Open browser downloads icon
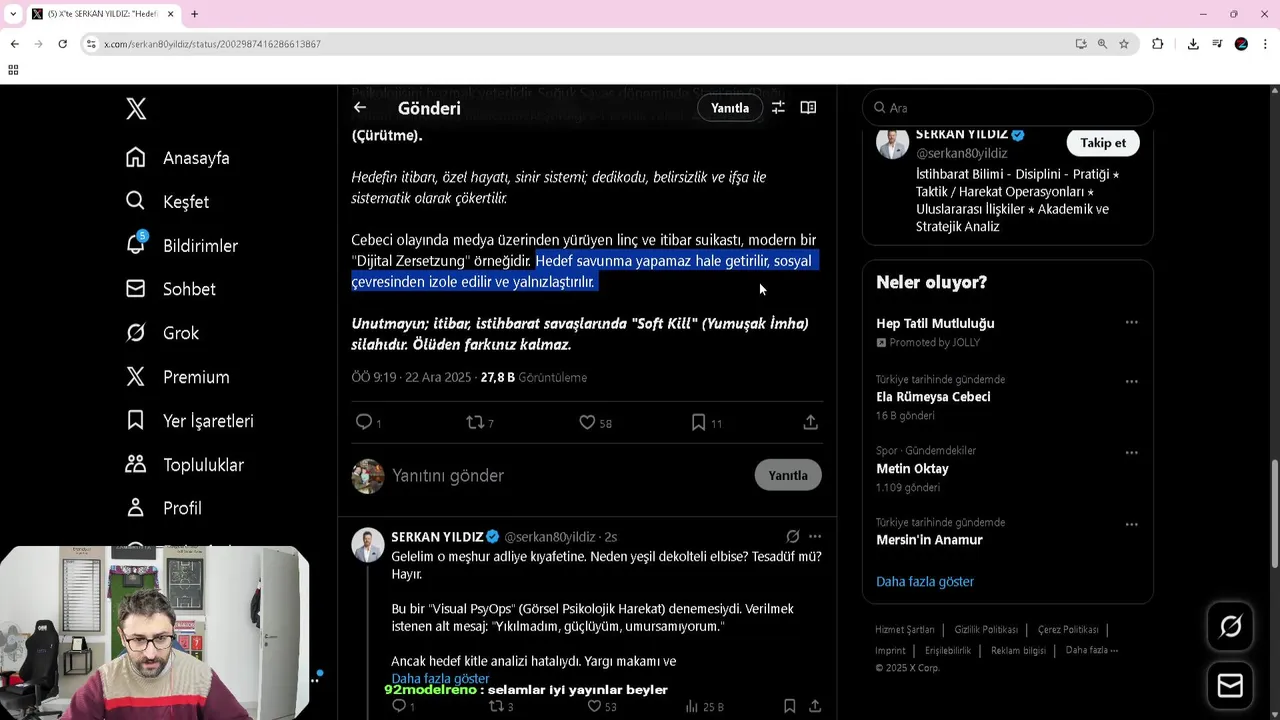This screenshot has height=720, width=1280. 1193,44
